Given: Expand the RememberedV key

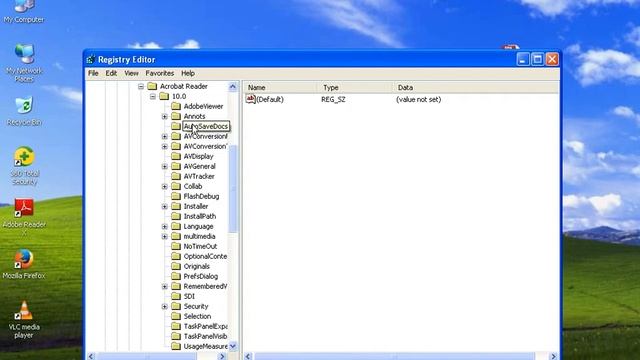Looking at the screenshot, I should click(164, 287).
